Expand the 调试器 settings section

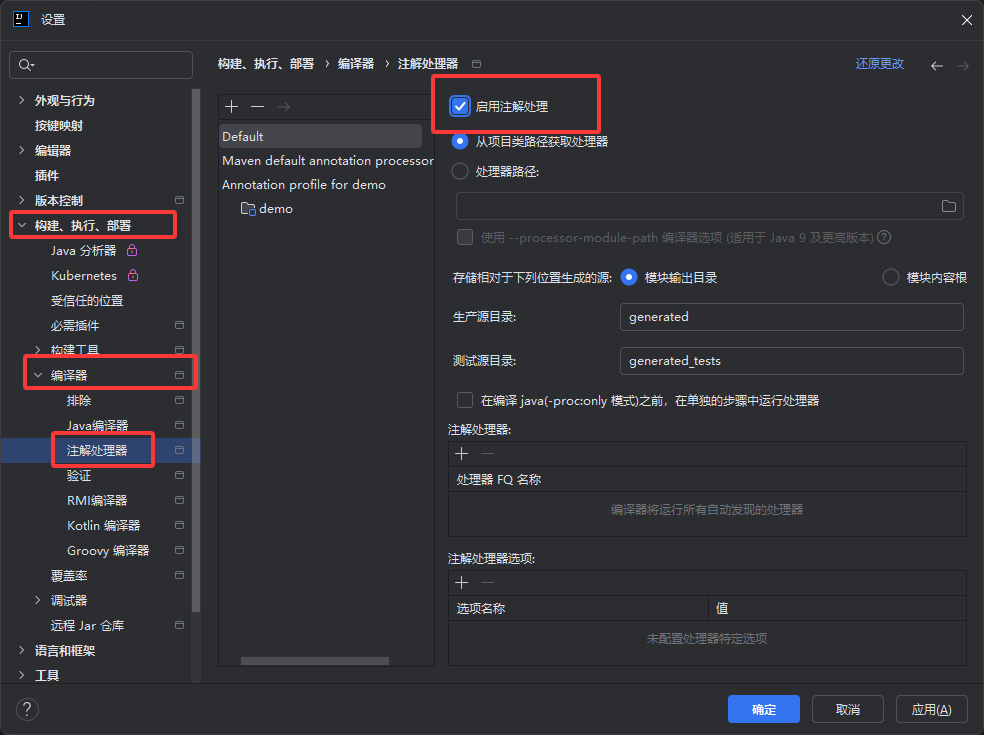(38, 601)
